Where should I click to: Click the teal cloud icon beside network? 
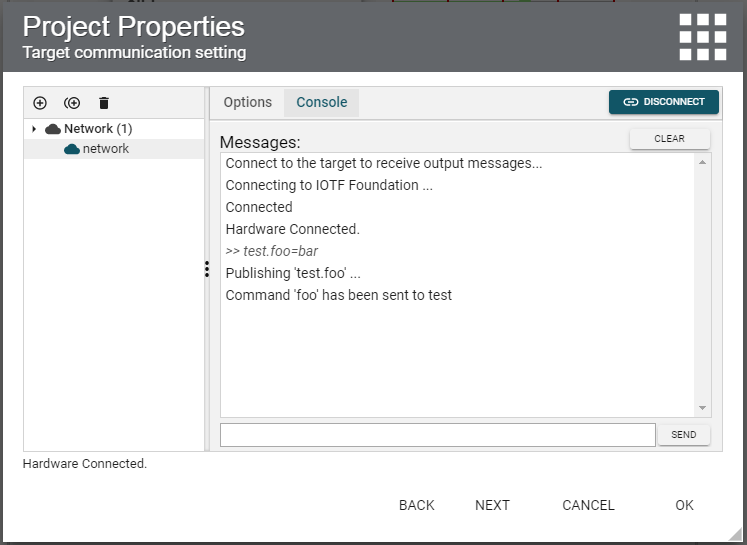[72, 149]
